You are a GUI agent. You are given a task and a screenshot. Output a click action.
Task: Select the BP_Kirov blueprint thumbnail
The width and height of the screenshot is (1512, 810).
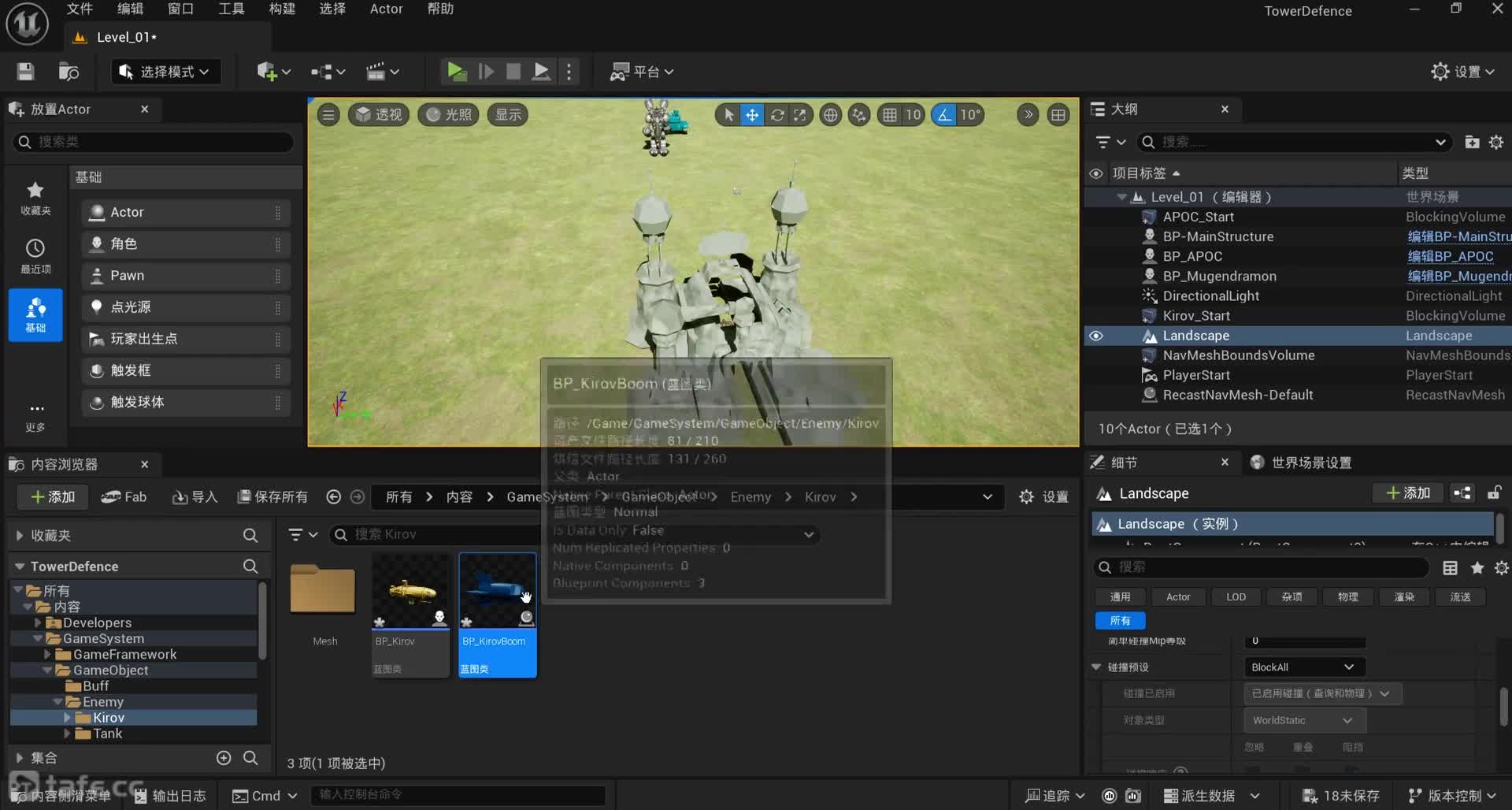click(410, 591)
